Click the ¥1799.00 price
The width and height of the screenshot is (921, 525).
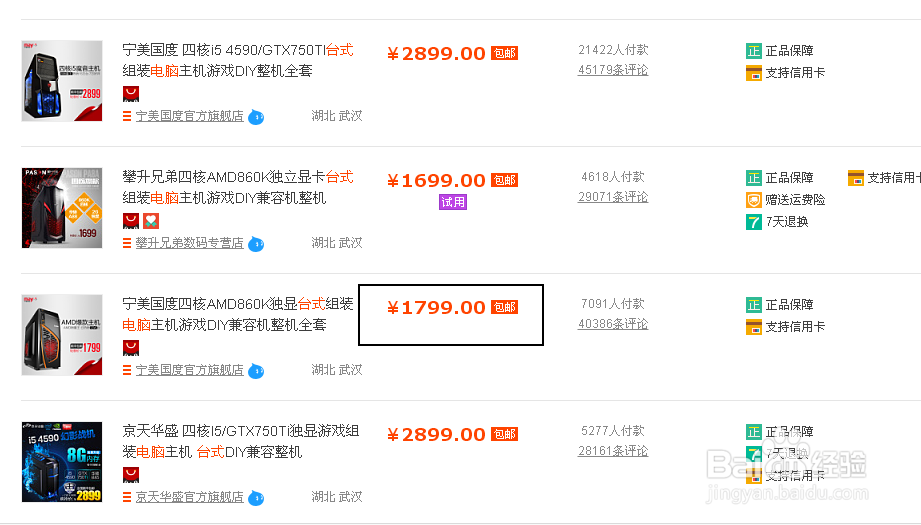[436, 308]
